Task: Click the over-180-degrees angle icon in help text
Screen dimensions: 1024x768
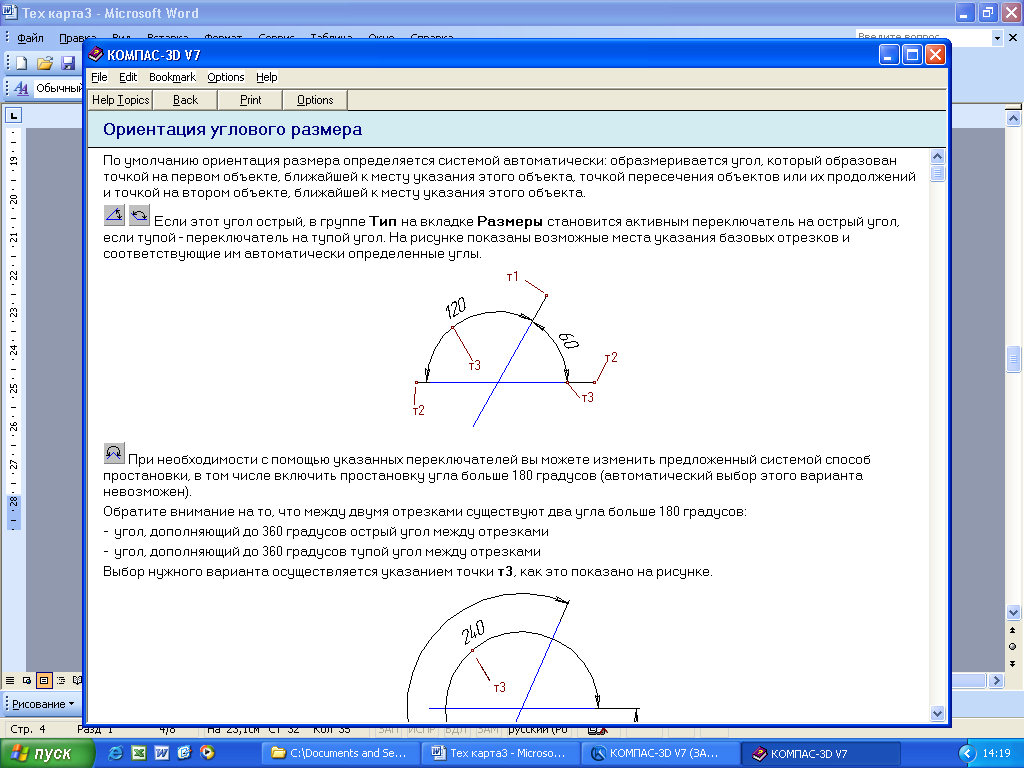Action: pyautogui.click(x=114, y=453)
